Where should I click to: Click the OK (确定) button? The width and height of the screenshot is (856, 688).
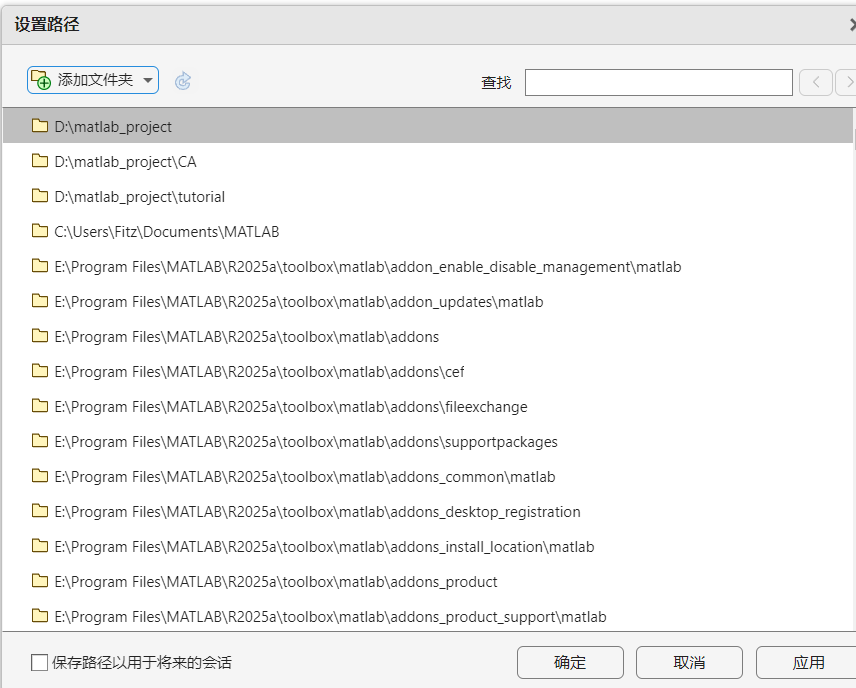click(570, 662)
